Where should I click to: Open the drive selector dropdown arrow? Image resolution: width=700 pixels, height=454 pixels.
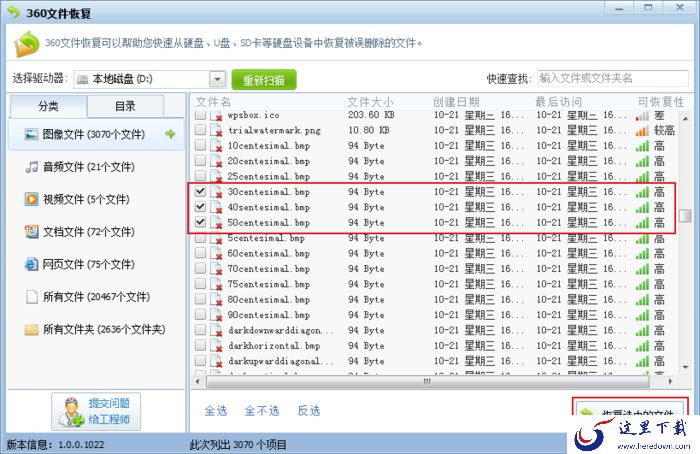(217, 79)
